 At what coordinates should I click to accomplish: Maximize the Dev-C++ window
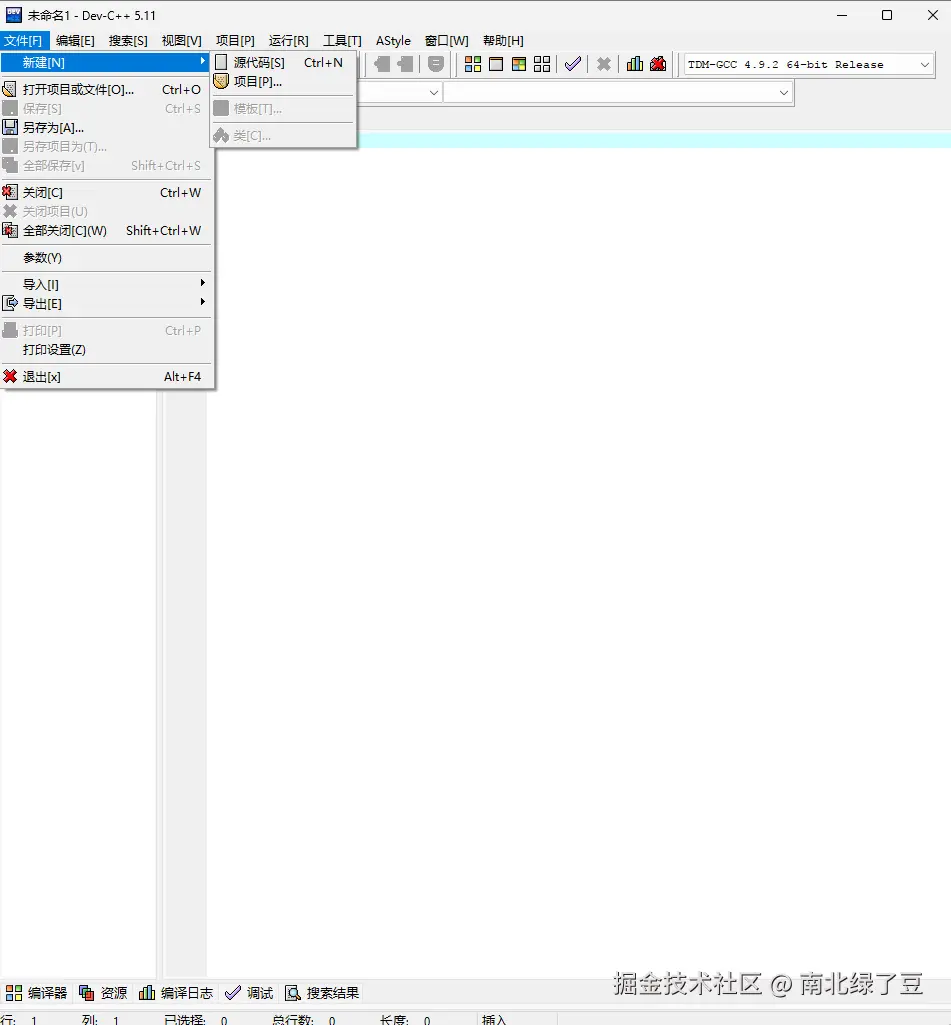[887, 15]
